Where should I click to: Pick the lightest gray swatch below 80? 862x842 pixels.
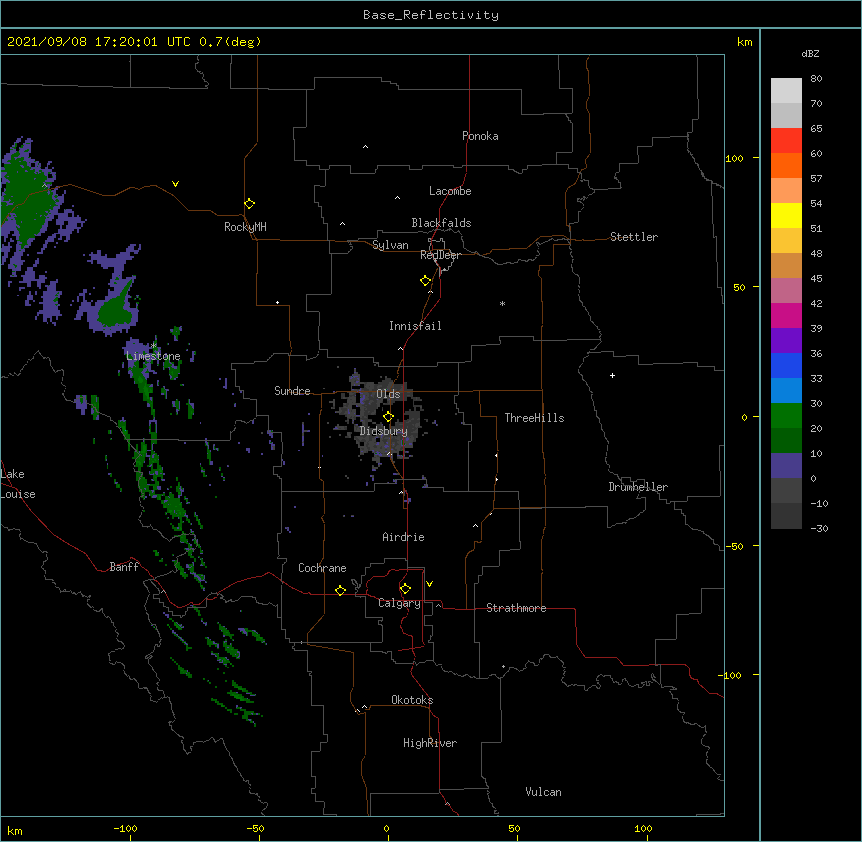click(786, 90)
